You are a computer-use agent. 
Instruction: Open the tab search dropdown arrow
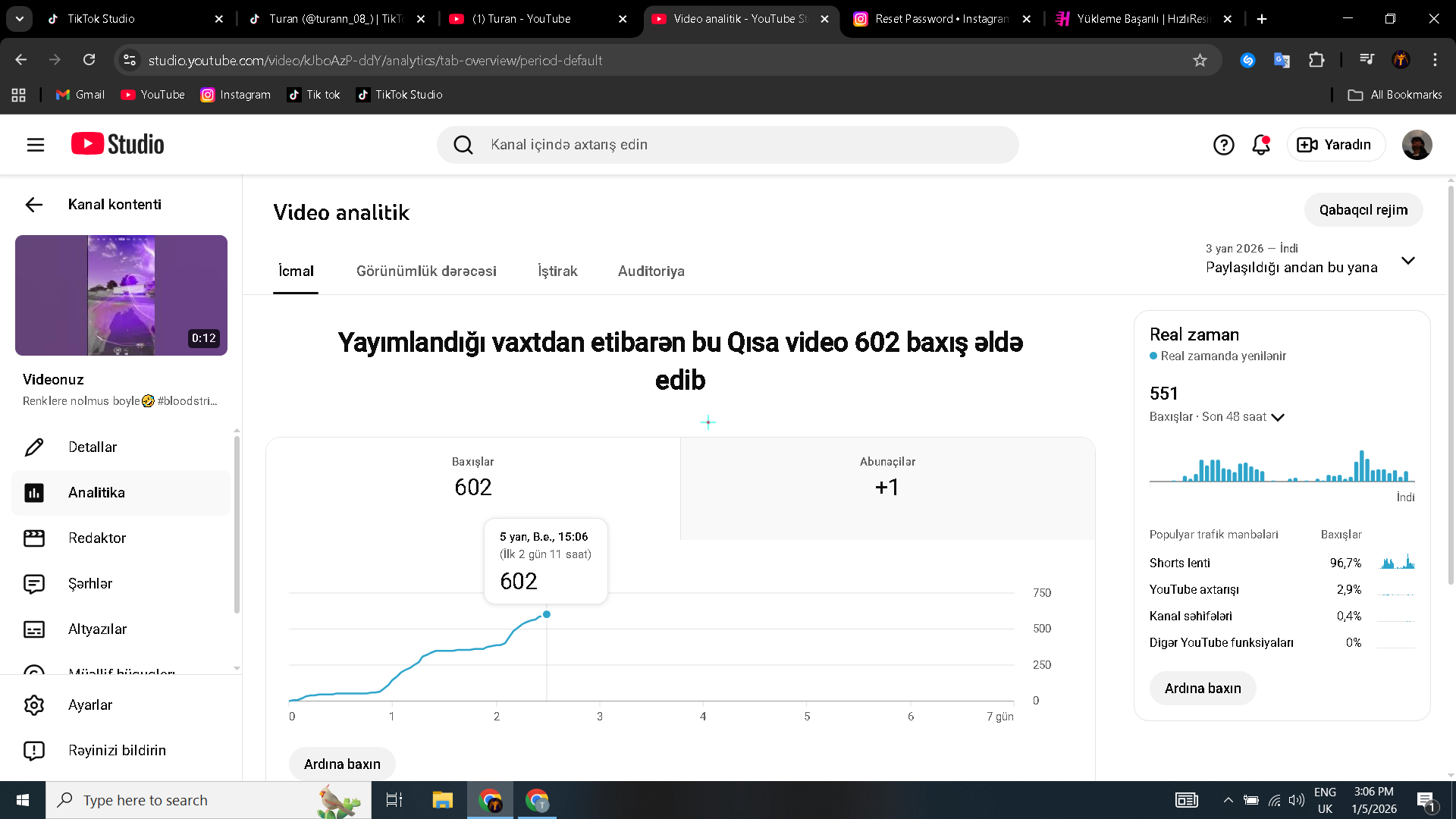pos(20,19)
